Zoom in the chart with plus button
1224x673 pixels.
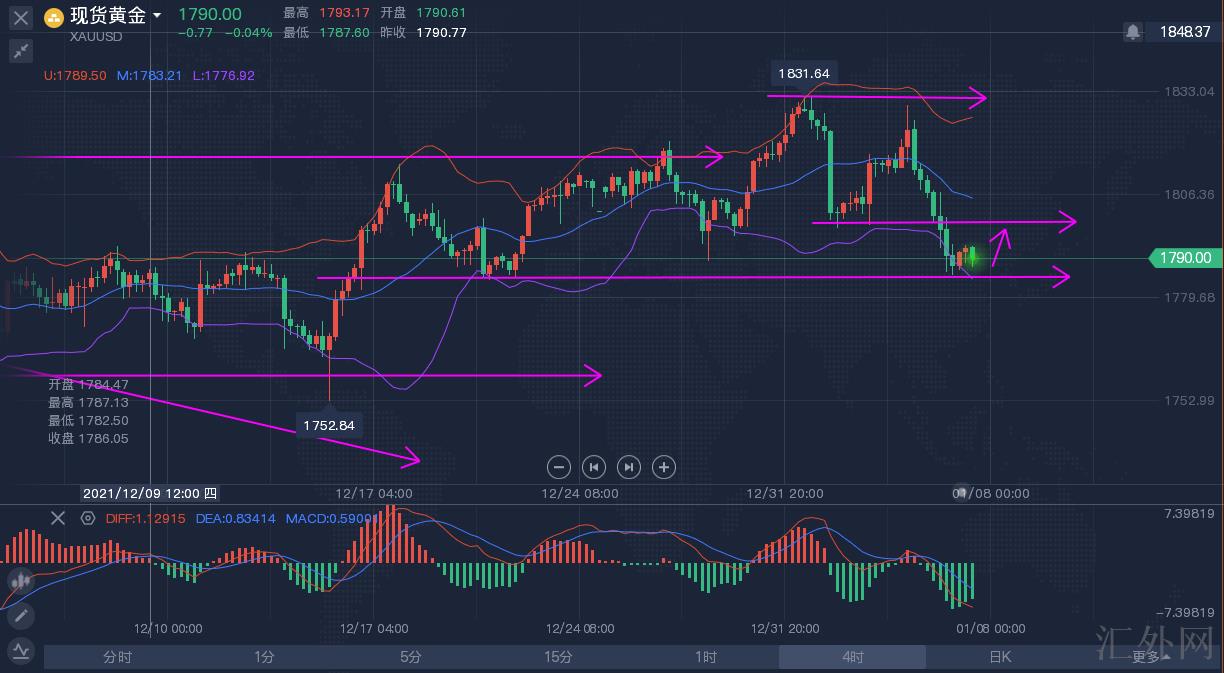point(664,466)
